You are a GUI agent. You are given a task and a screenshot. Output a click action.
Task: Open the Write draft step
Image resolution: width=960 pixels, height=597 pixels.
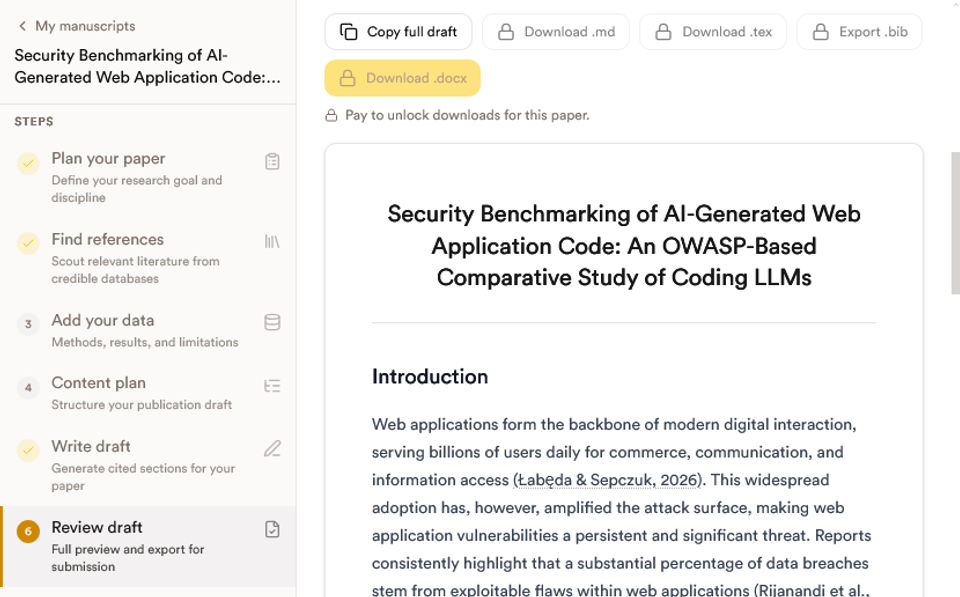click(148, 465)
